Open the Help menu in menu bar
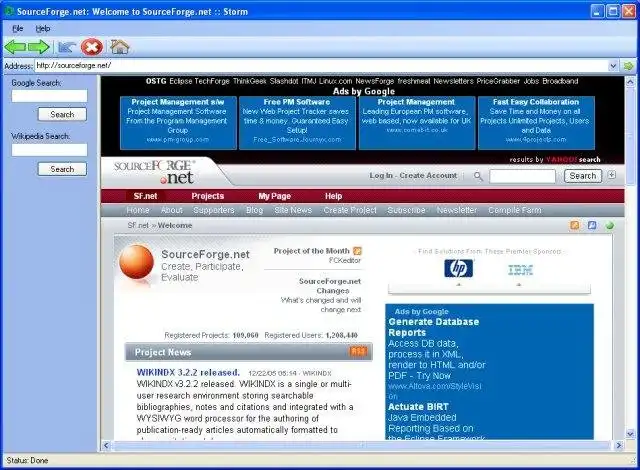The height and width of the screenshot is (470, 640). click(42, 29)
